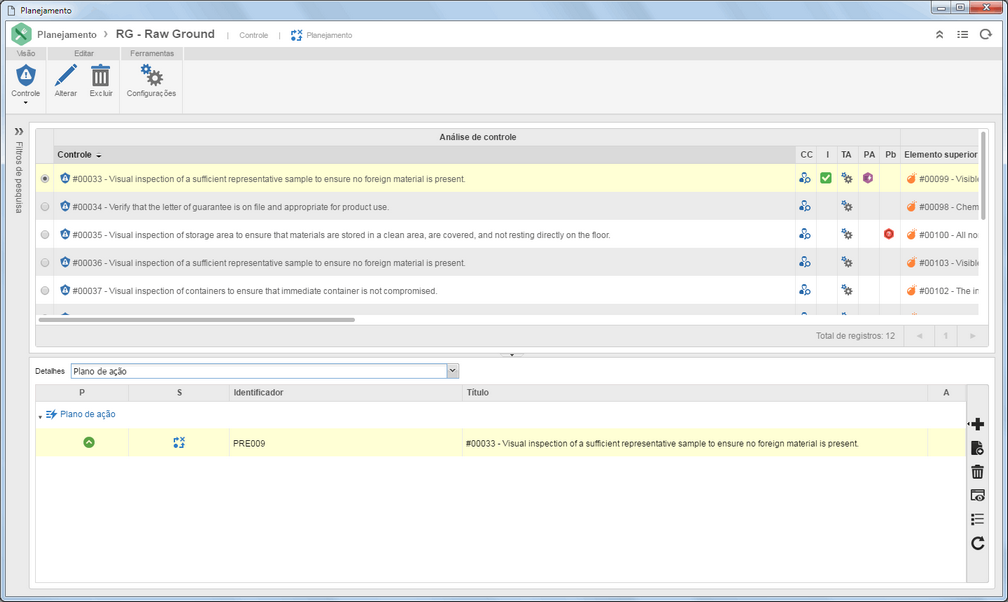Click the Controle label in header

click(x=253, y=35)
